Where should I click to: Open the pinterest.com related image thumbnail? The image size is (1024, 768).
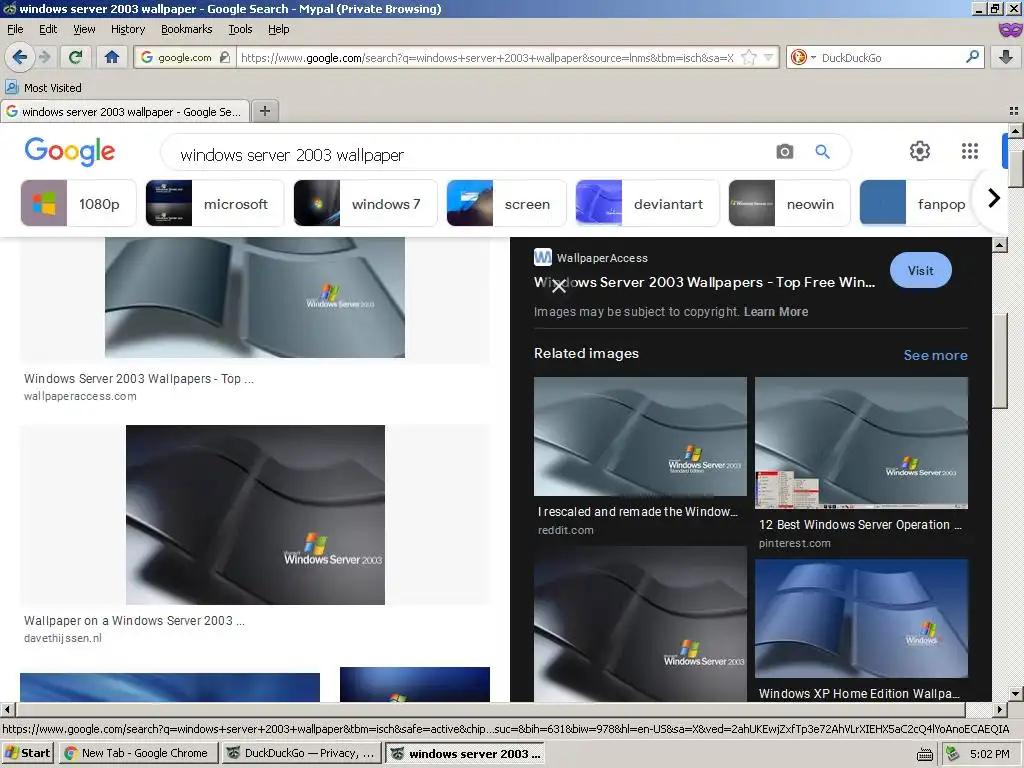click(861, 443)
